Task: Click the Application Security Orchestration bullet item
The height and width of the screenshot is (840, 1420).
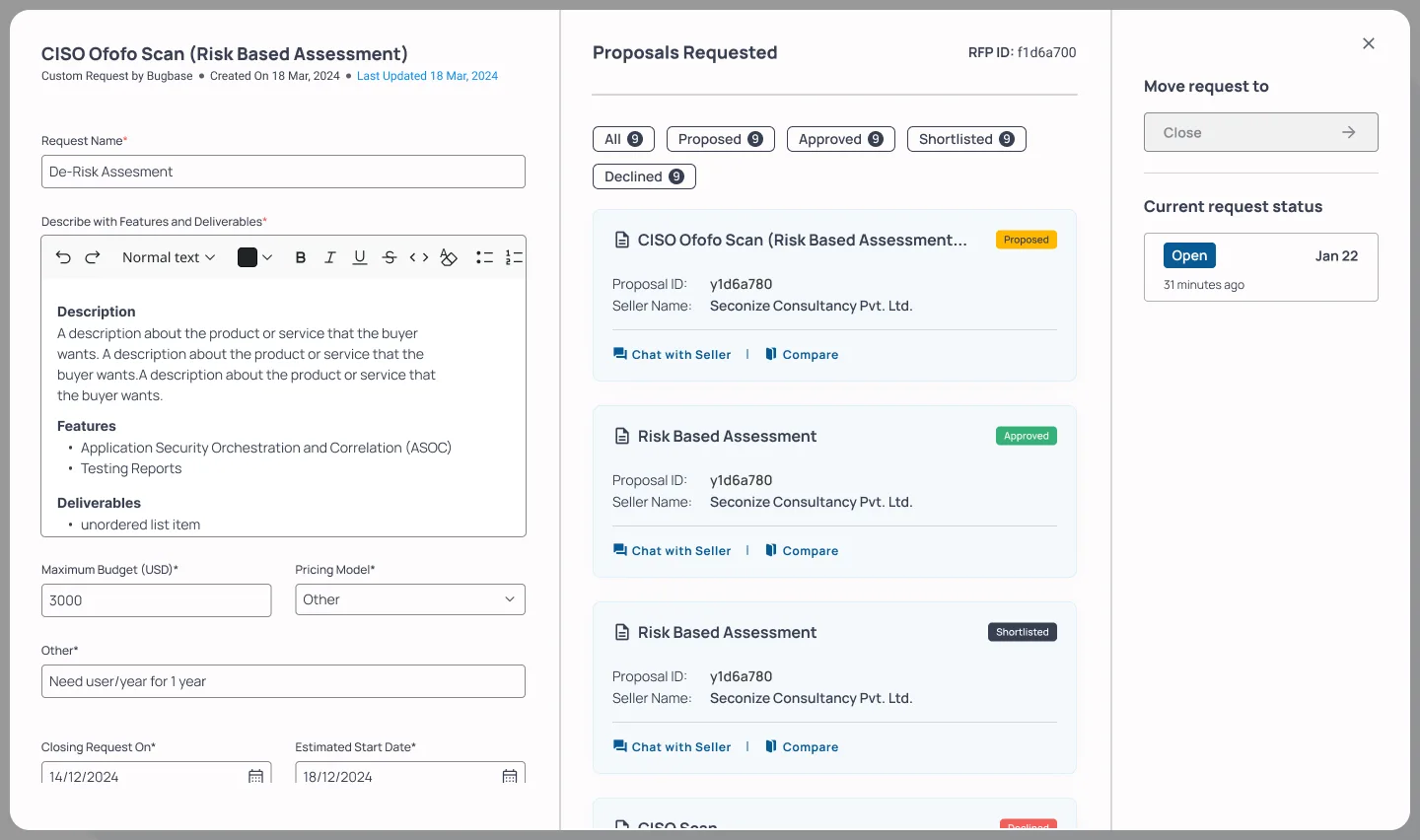Action: (x=266, y=448)
